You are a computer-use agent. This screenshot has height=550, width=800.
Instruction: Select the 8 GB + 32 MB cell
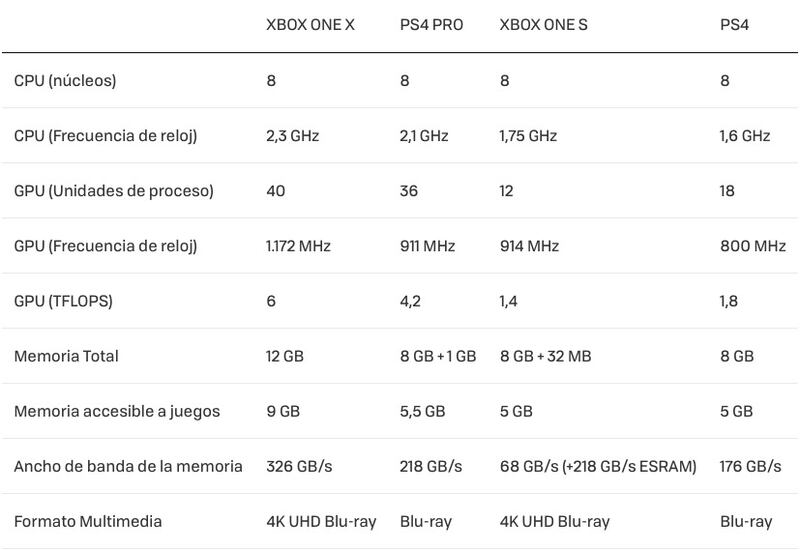(x=545, y=356)
